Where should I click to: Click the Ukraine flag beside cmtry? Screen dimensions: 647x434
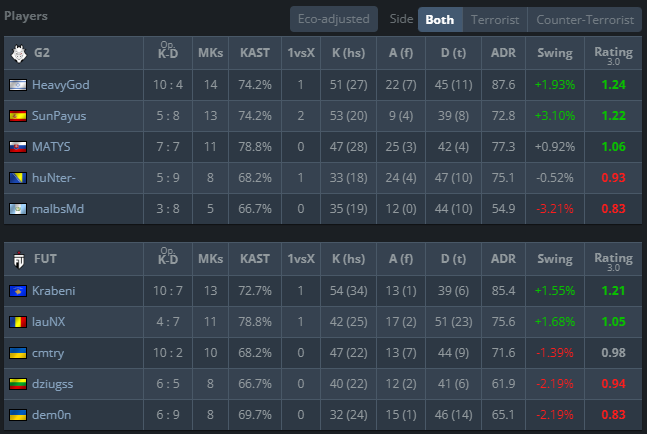click(x=17, y=353)
